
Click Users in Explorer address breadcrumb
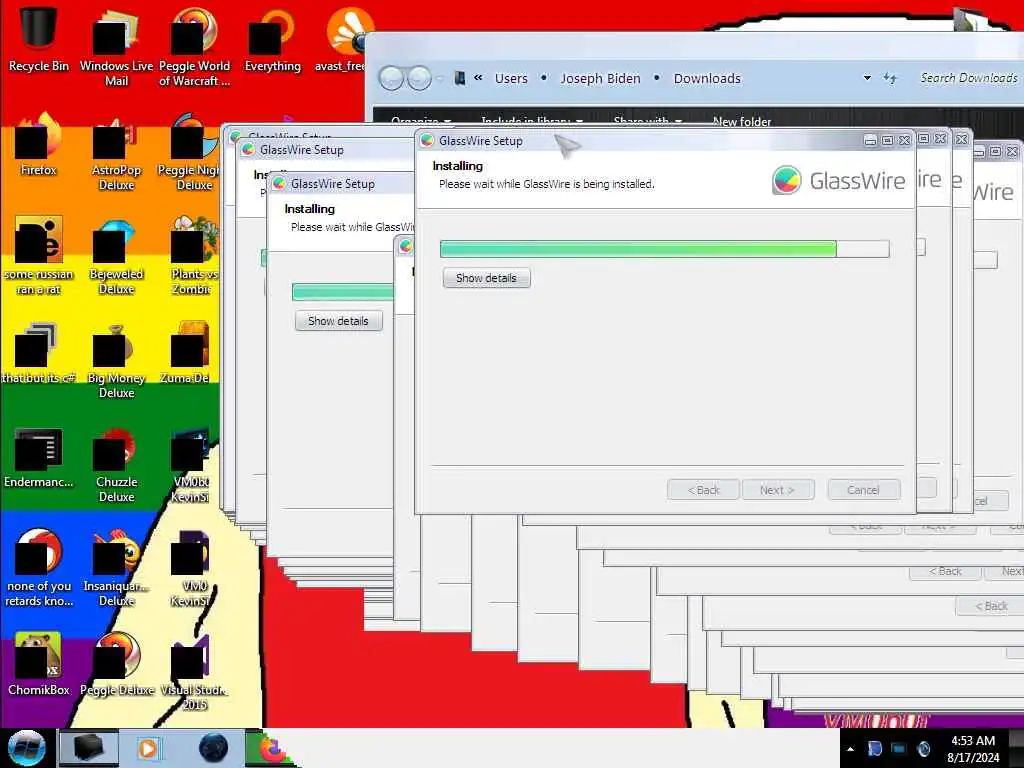click(511, 78)
